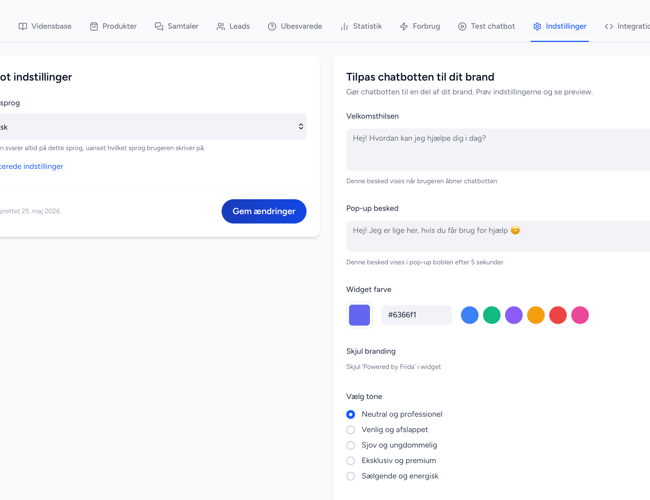This screenshot has height=500, width=650.
Task: Choose the blue widget color preset
Action: tap(470, 315)
